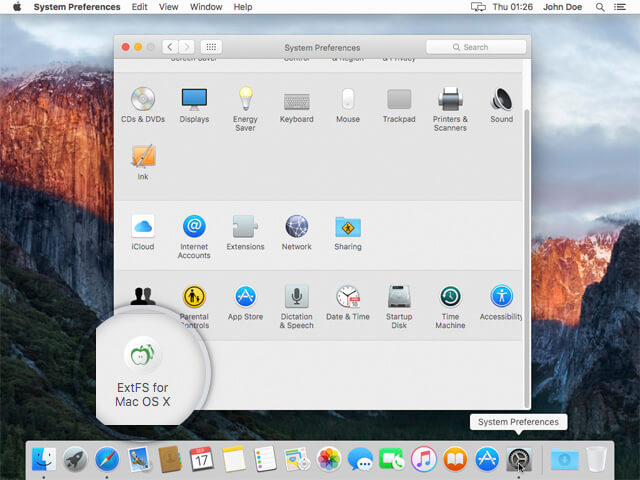The image size is (640, 480).
Task: Open the Apple menu
Action: (x=17, y=7)
